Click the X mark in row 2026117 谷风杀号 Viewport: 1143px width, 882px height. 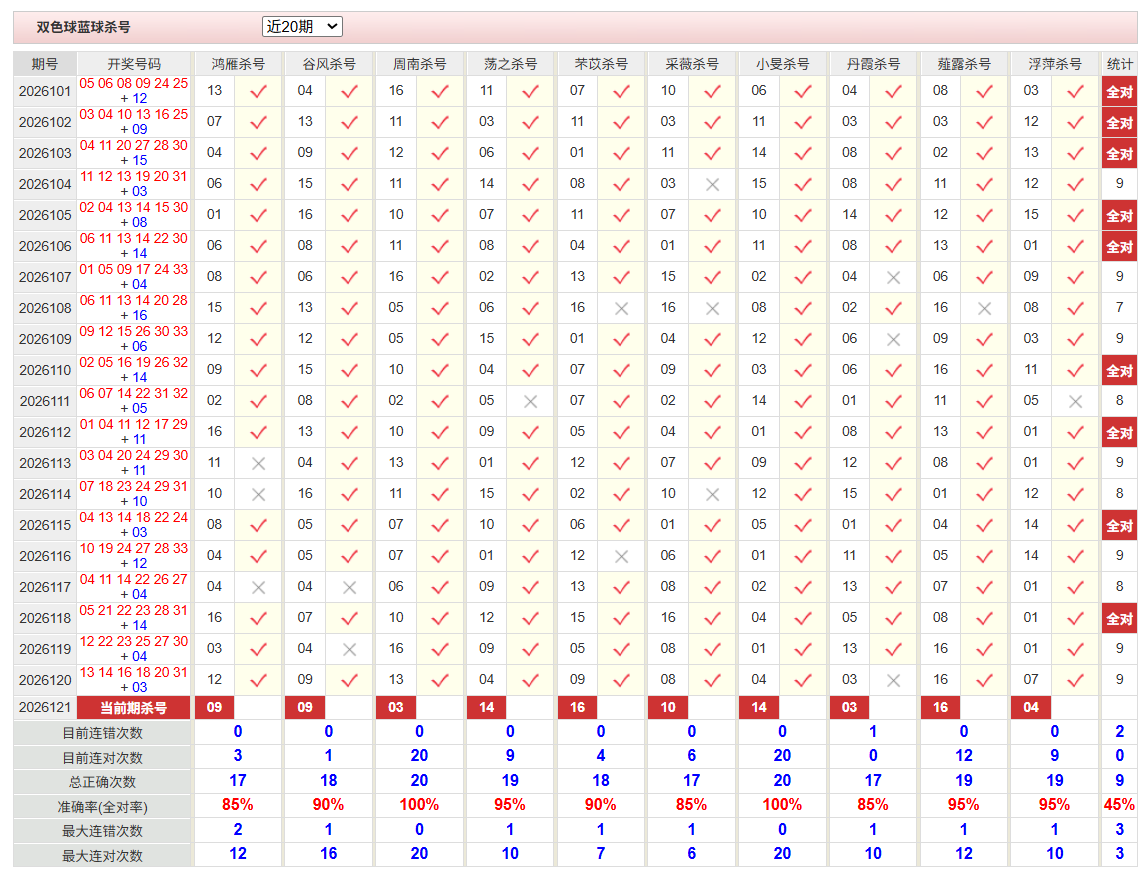point(349,588)
